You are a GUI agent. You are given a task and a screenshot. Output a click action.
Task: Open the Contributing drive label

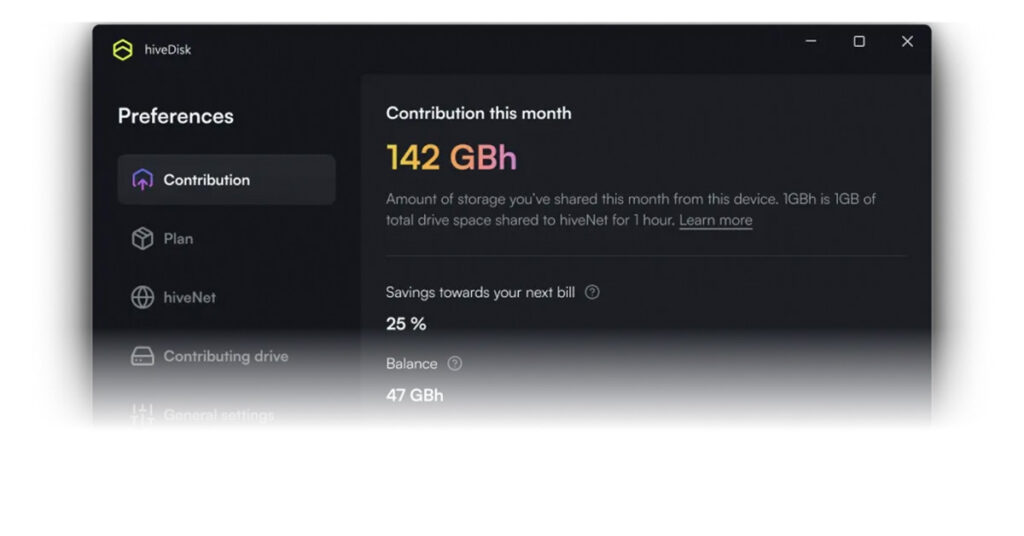click(225, 356)
